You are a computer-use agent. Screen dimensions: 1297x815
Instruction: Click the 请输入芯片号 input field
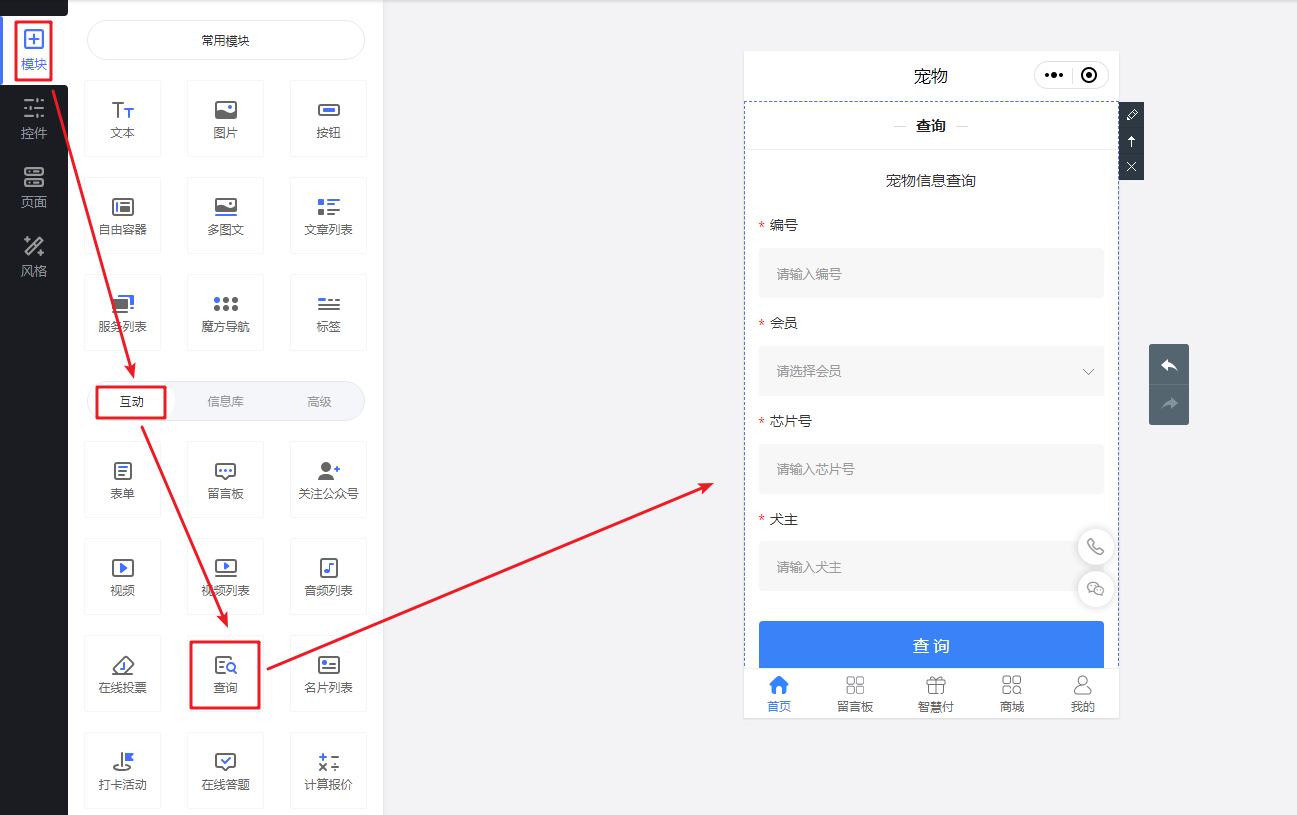tap(931, 469)
